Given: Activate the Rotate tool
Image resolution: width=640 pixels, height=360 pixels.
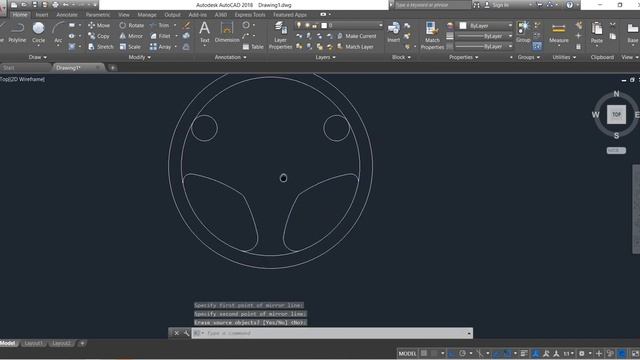Looking at the screenshot, I should coord(131,25).
